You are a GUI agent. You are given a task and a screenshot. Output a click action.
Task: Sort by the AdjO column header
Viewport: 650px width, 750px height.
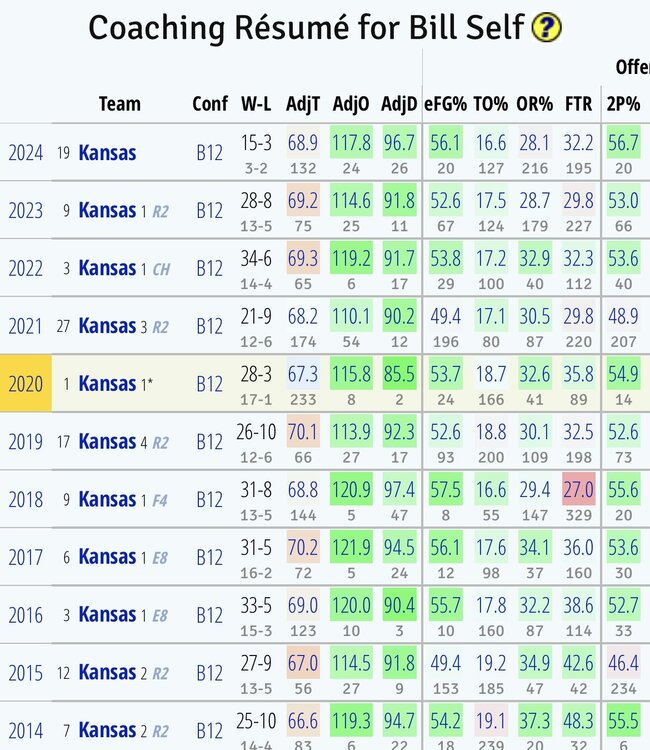(351, 104)
